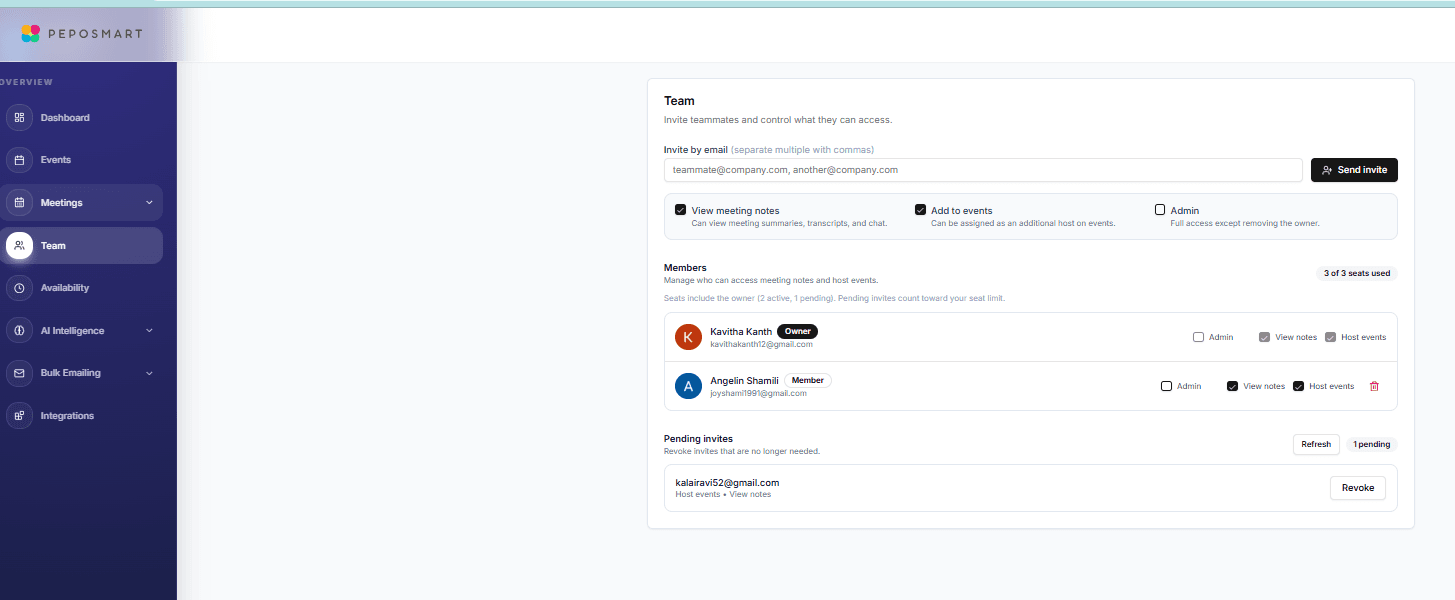Click the Owner badge next to Kavitha
The height and width of the screenshot is (600, 1455).
(x=797, y=331)
